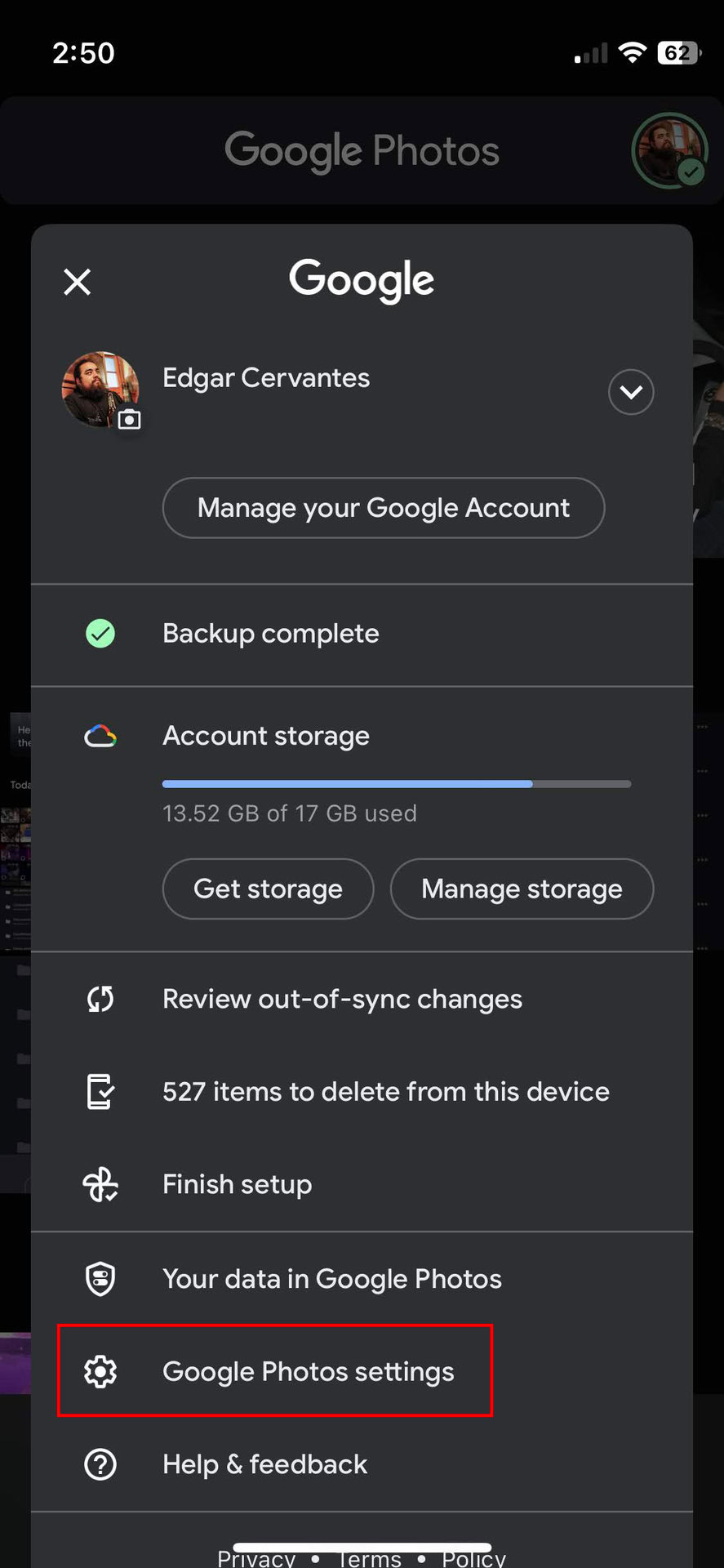Tap the Help & feedback question icon

click(100, 1464)
